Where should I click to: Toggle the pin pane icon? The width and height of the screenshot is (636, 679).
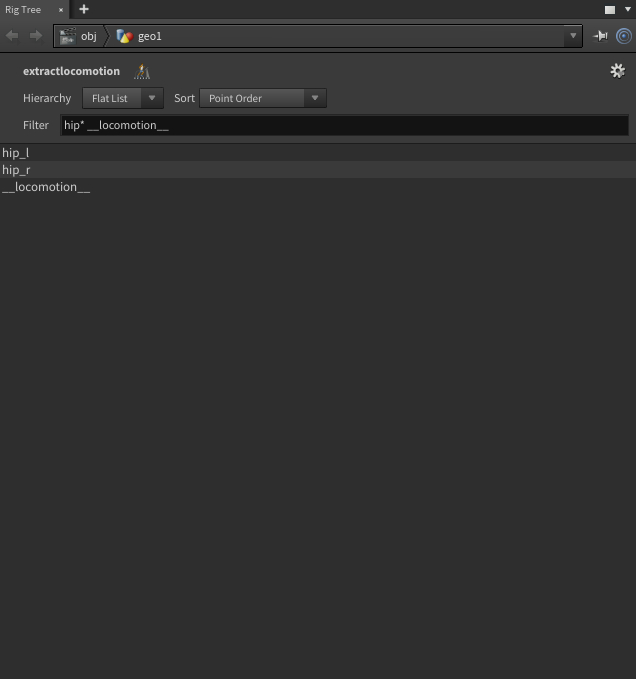click(x=600, y=36)
